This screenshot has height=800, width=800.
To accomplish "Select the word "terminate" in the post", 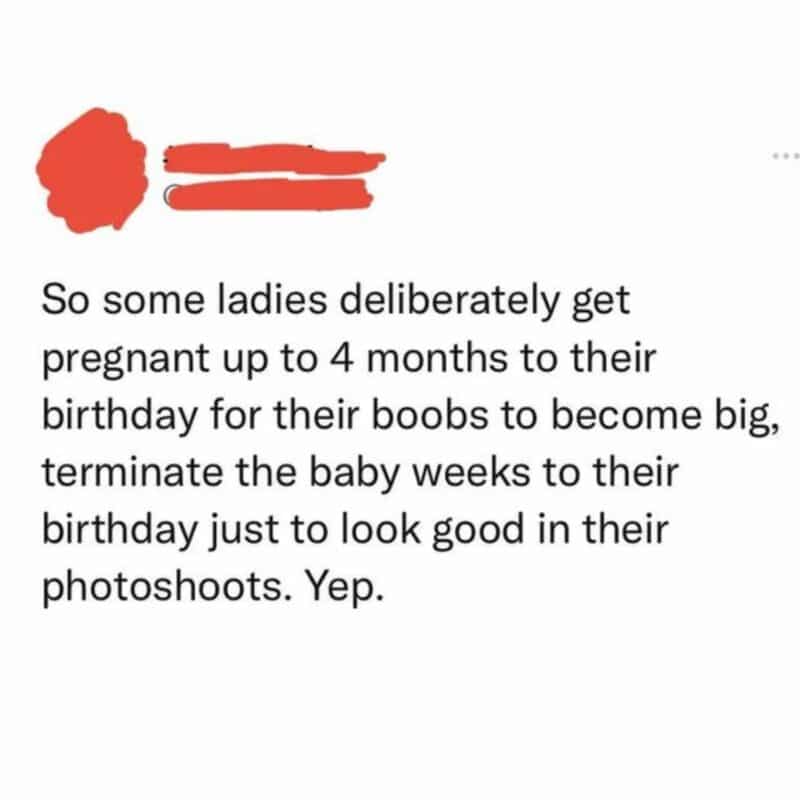I will coord(133,472).
